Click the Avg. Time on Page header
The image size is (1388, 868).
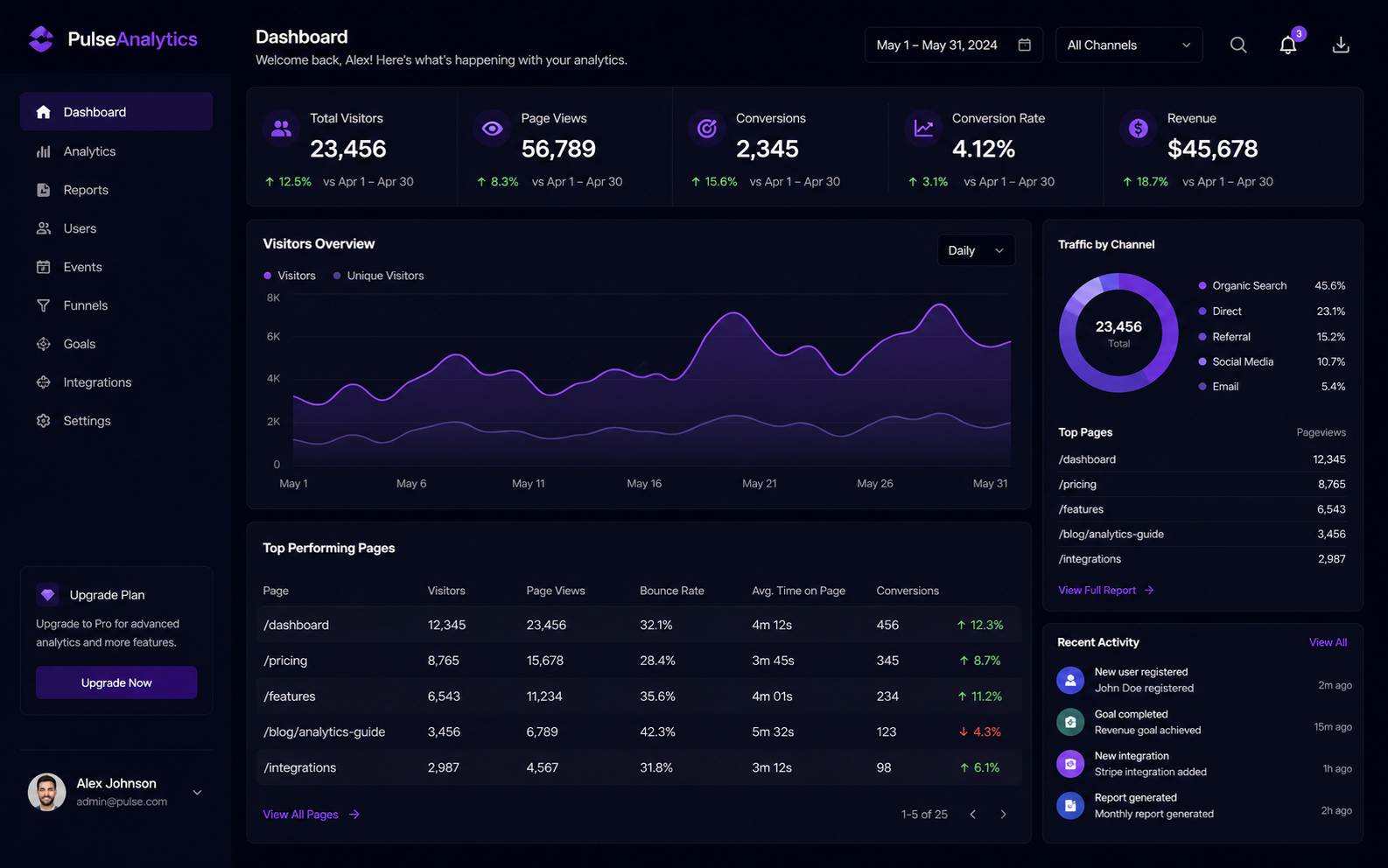798,591
